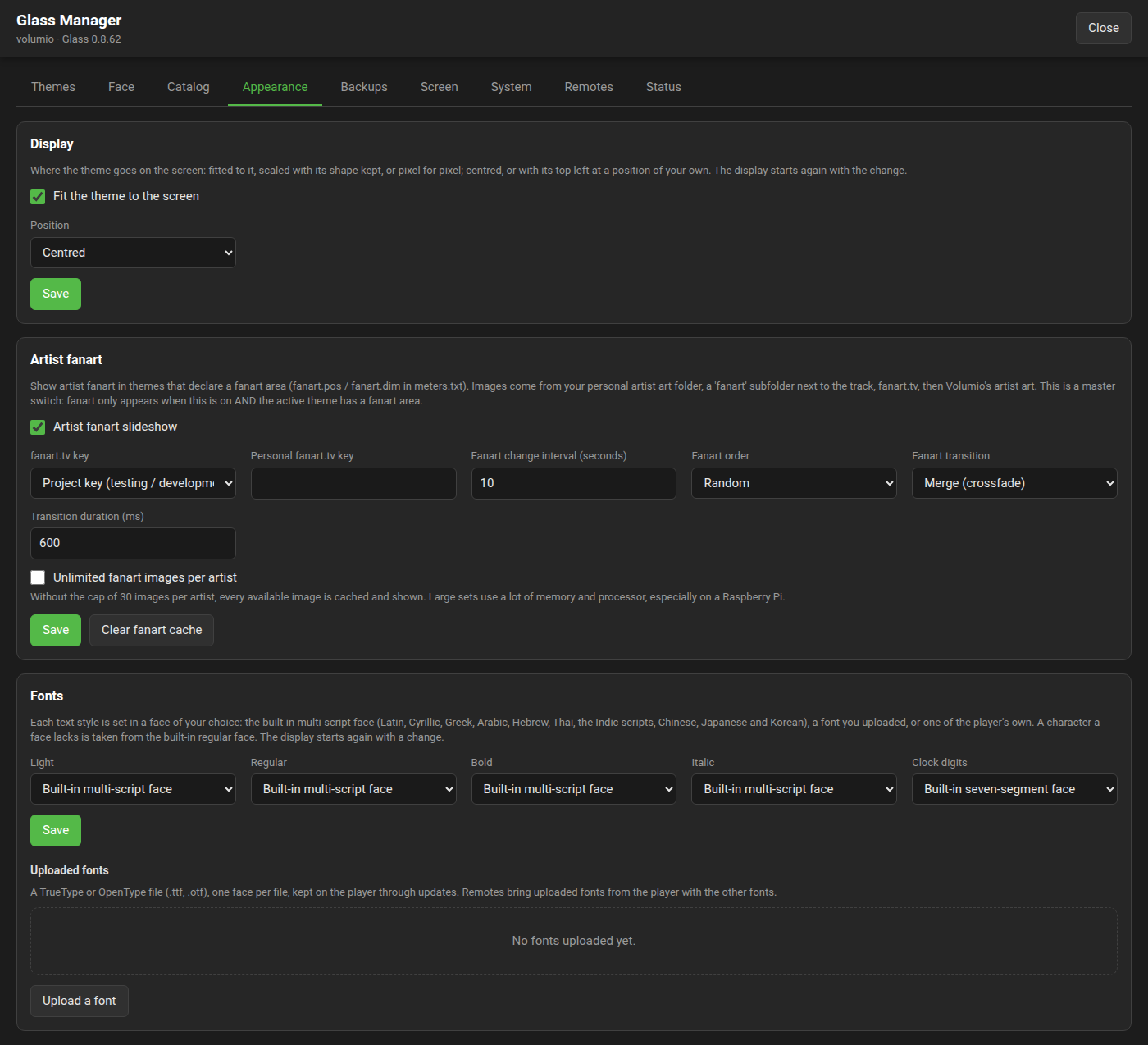
Task: Click the 'volumio · Glass 0.8.62' version text
Action: coord(69,39)
